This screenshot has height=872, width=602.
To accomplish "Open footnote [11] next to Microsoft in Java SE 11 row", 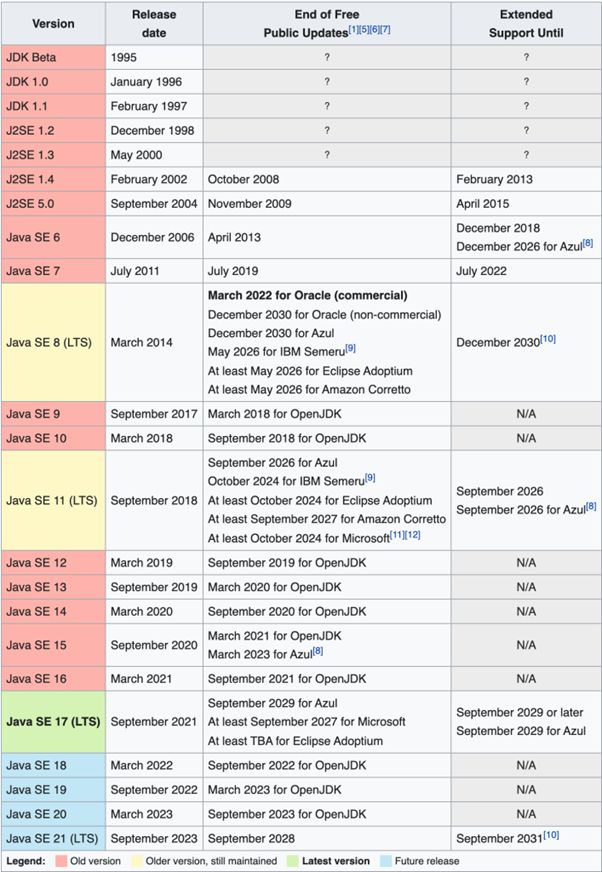I will pos(397,535).
